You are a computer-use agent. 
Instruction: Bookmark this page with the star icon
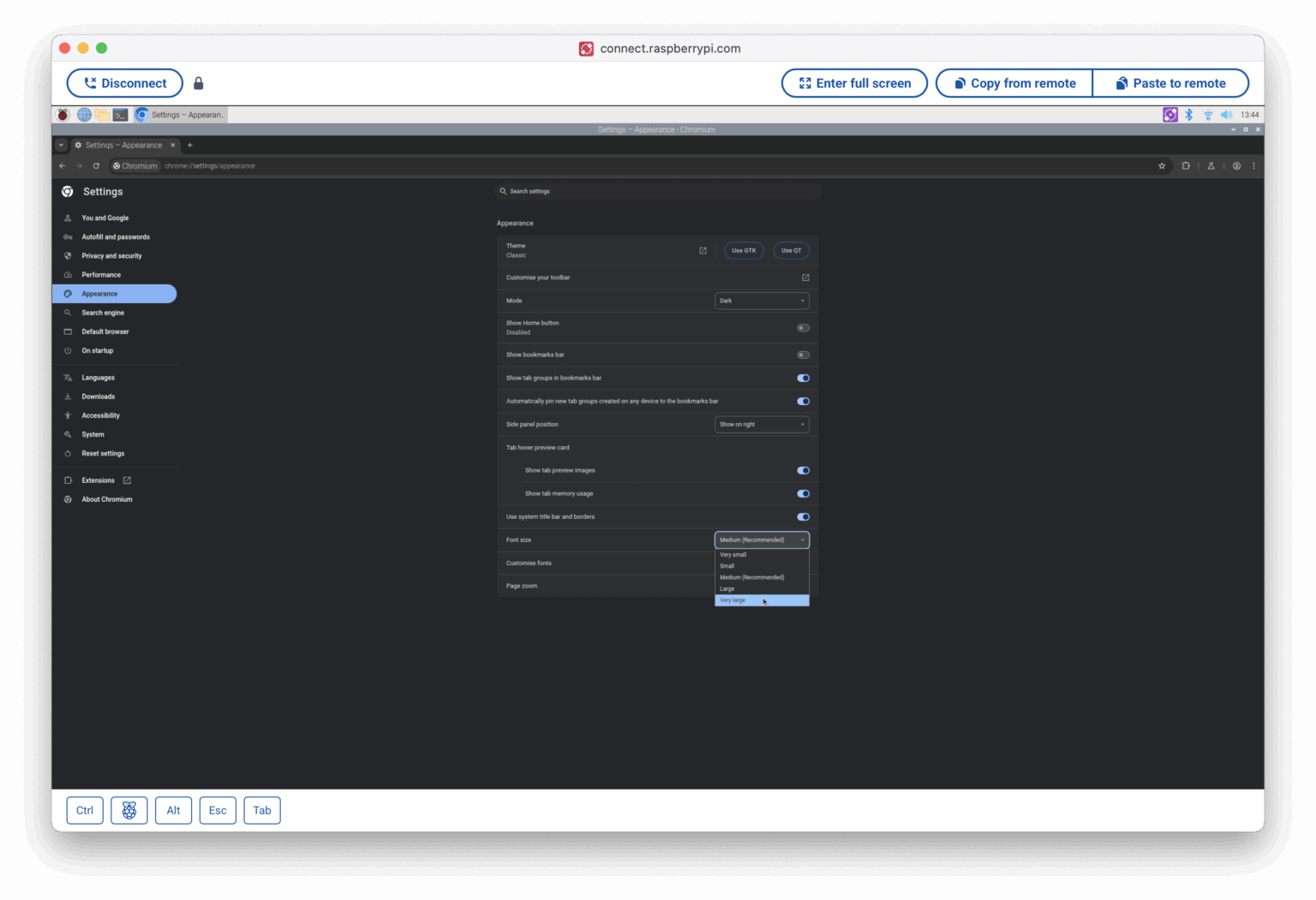click(x=1162, y=166)
